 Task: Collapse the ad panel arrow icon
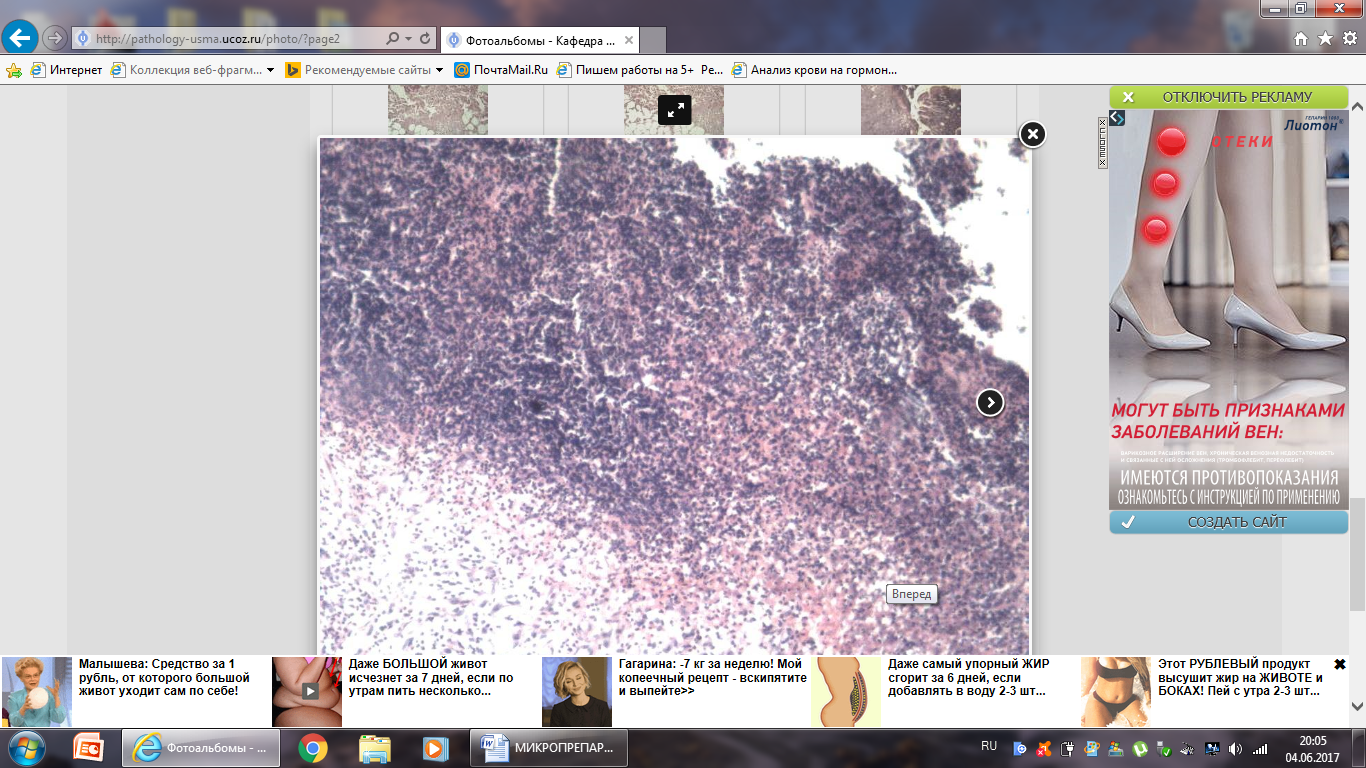(x=1117, y=118)
